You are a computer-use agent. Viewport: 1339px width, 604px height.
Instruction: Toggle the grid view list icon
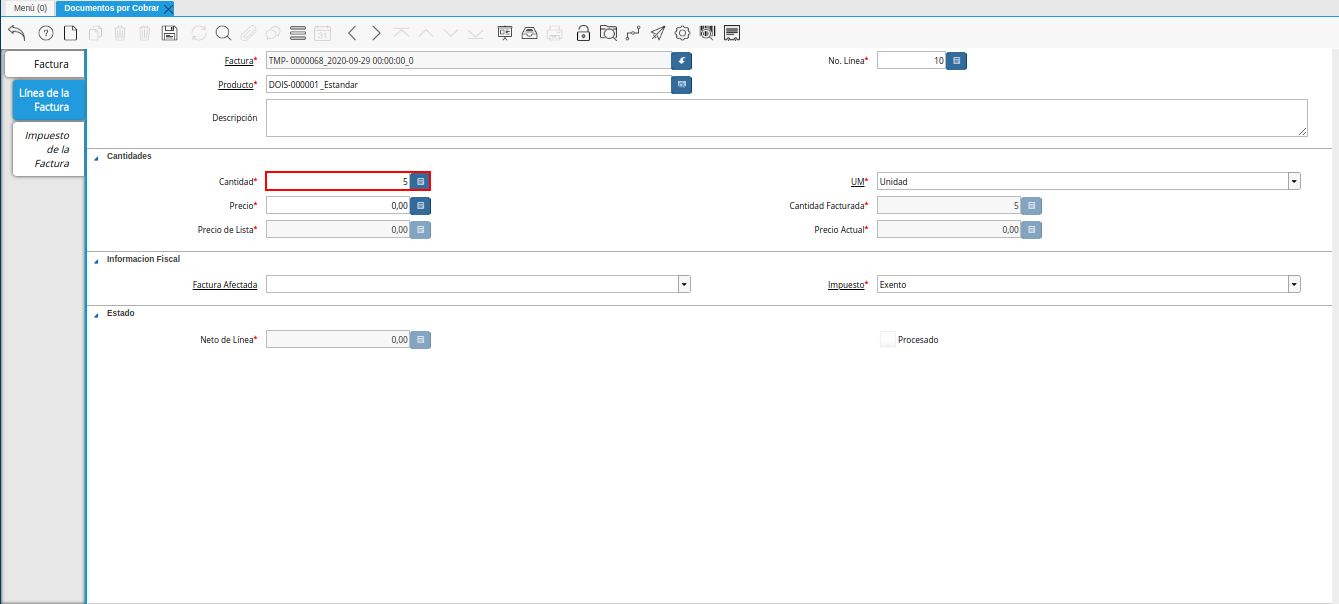[x=297, y=33]
